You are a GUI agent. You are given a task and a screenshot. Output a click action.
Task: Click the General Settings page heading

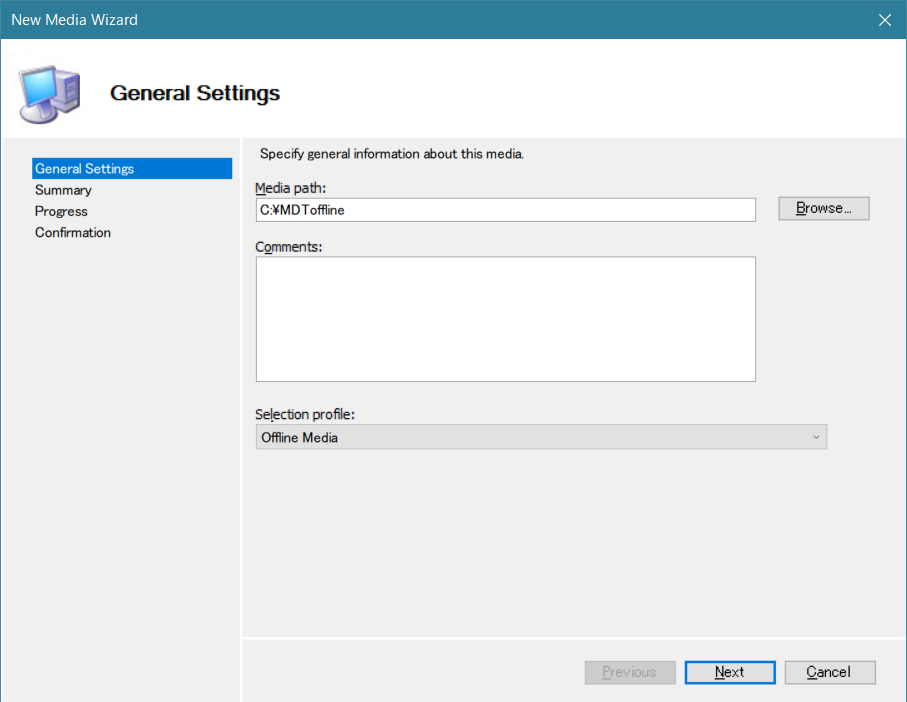tap(195, 93)
